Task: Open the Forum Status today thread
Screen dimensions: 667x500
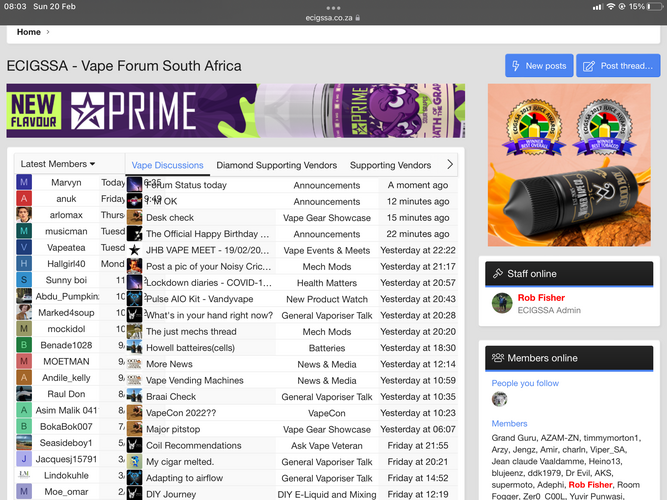Action: (186, 185)
